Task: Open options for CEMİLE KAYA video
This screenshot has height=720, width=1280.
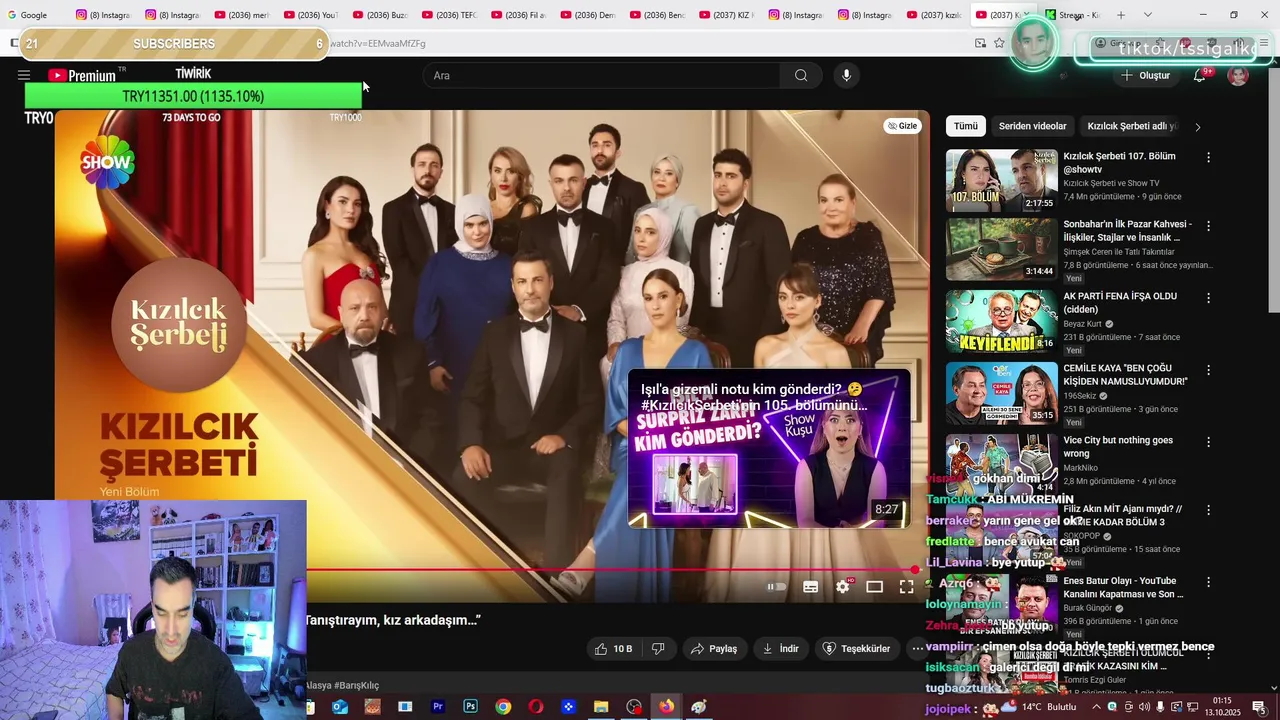Action: coord(1208,370)
